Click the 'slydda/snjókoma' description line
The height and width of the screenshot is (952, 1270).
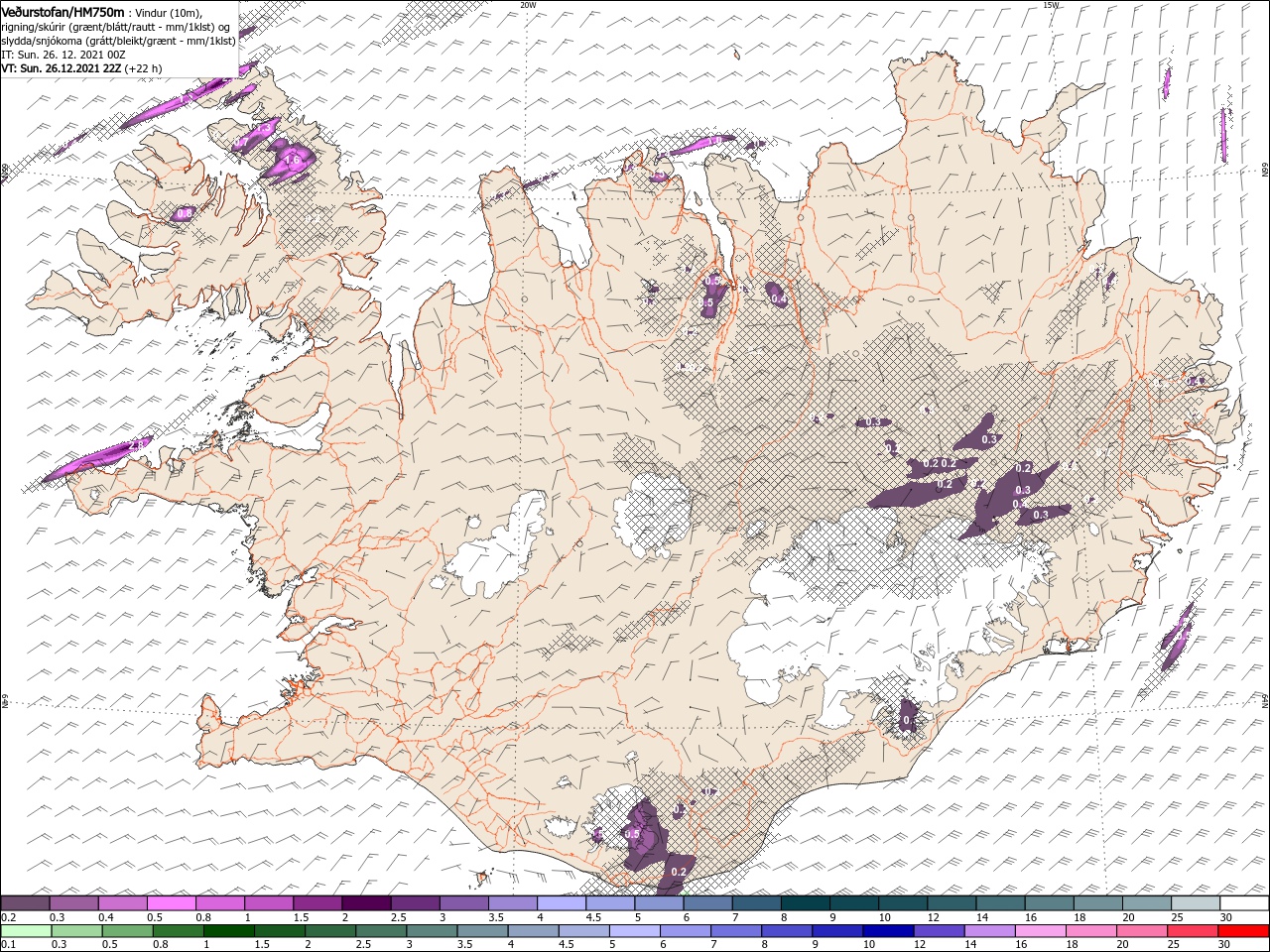(x=118, y=41)
